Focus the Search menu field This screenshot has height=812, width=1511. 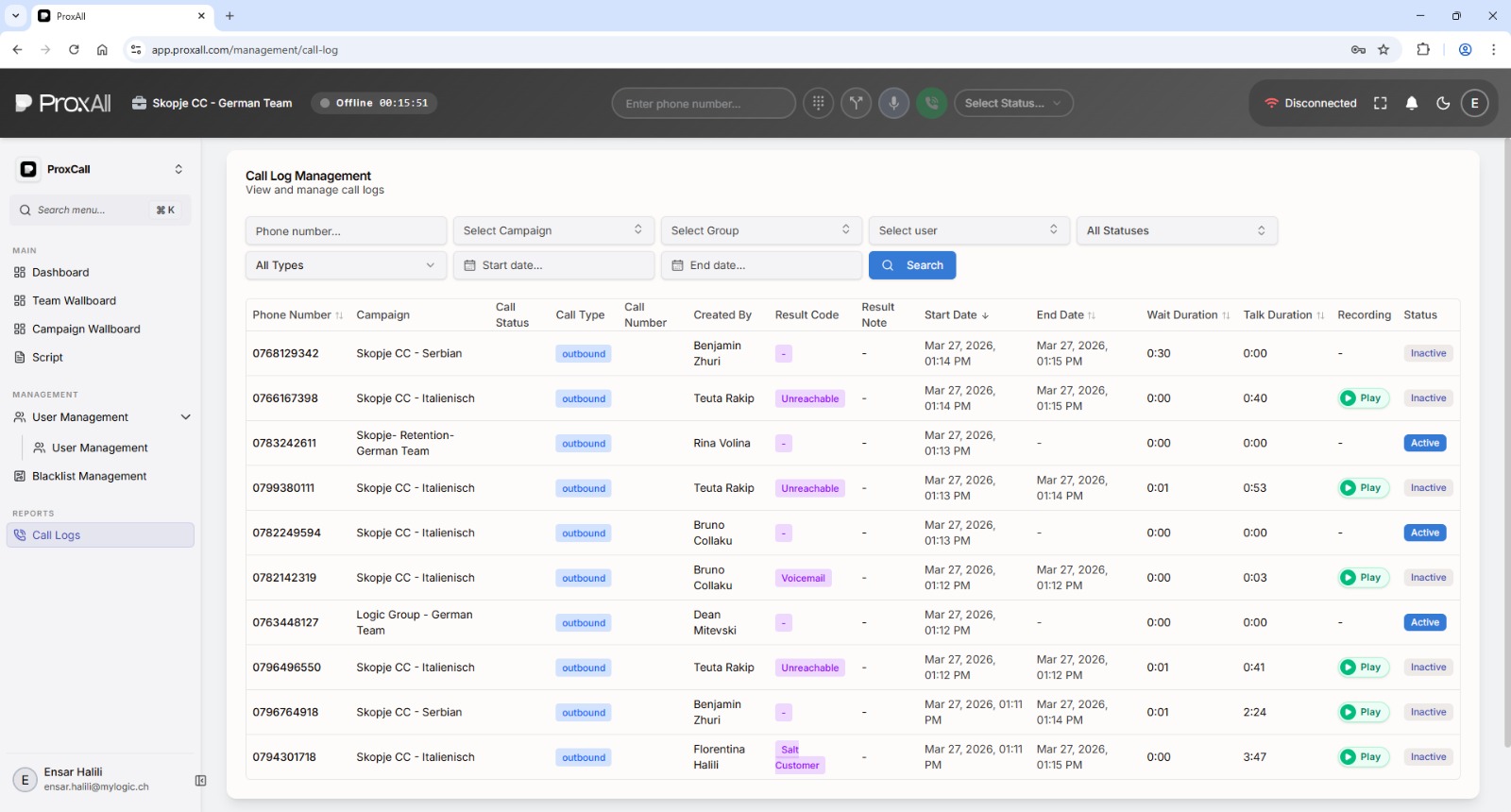point(101,210)
